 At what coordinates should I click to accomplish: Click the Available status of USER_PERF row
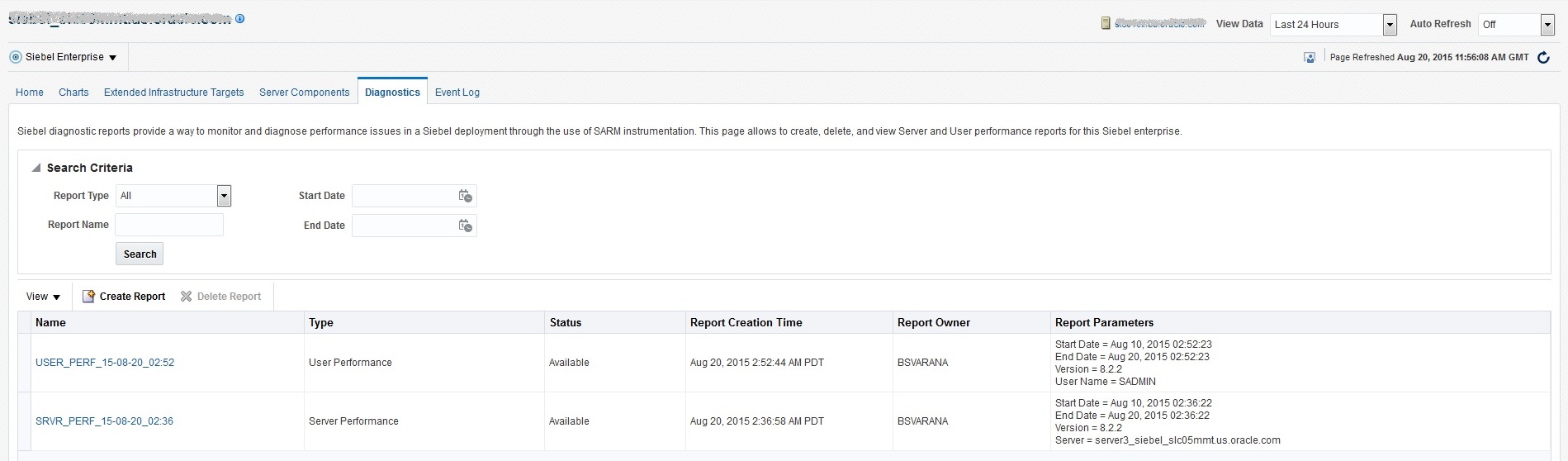(569, 363)
